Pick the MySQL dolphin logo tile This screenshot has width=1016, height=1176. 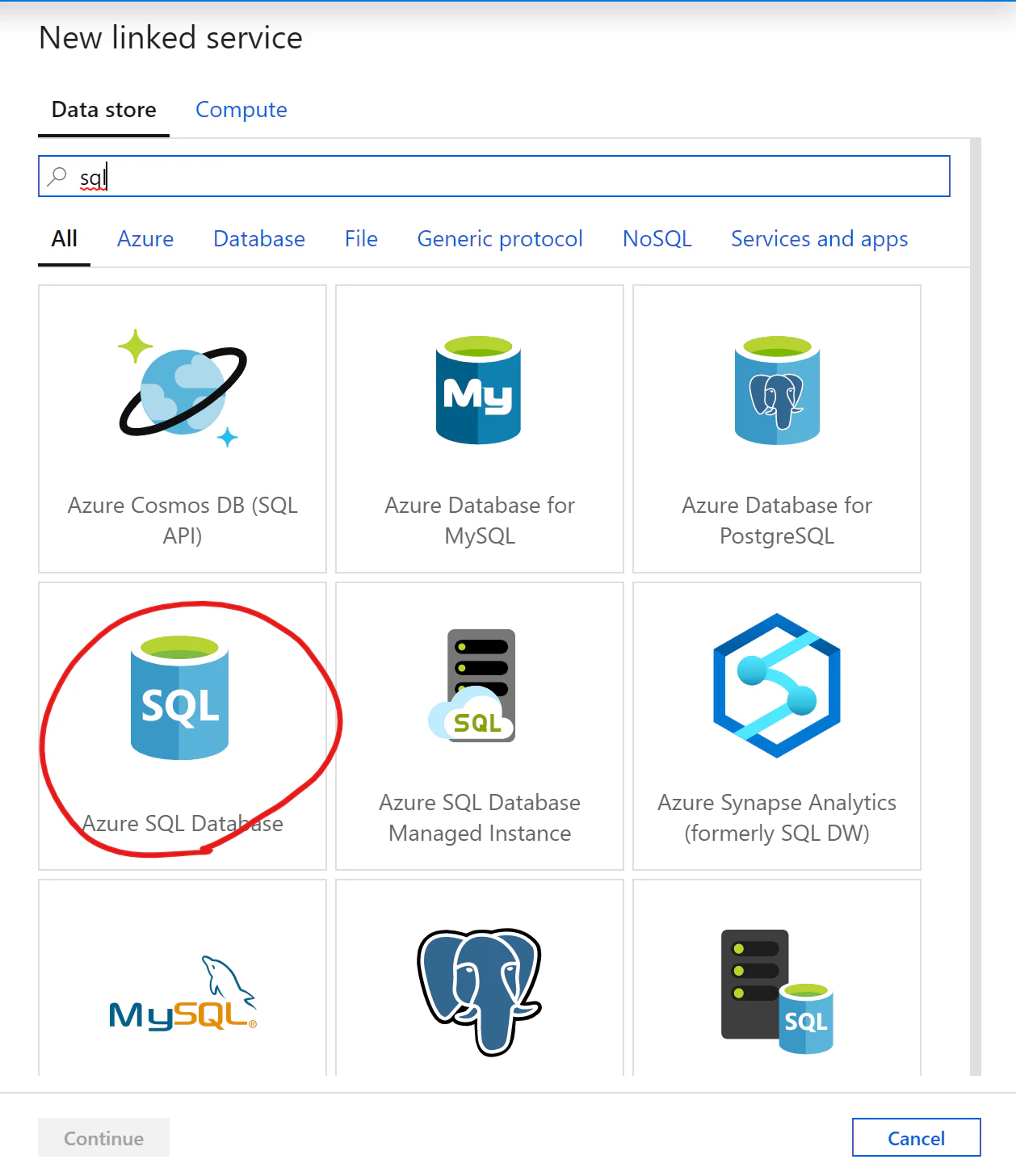(183, 977)
